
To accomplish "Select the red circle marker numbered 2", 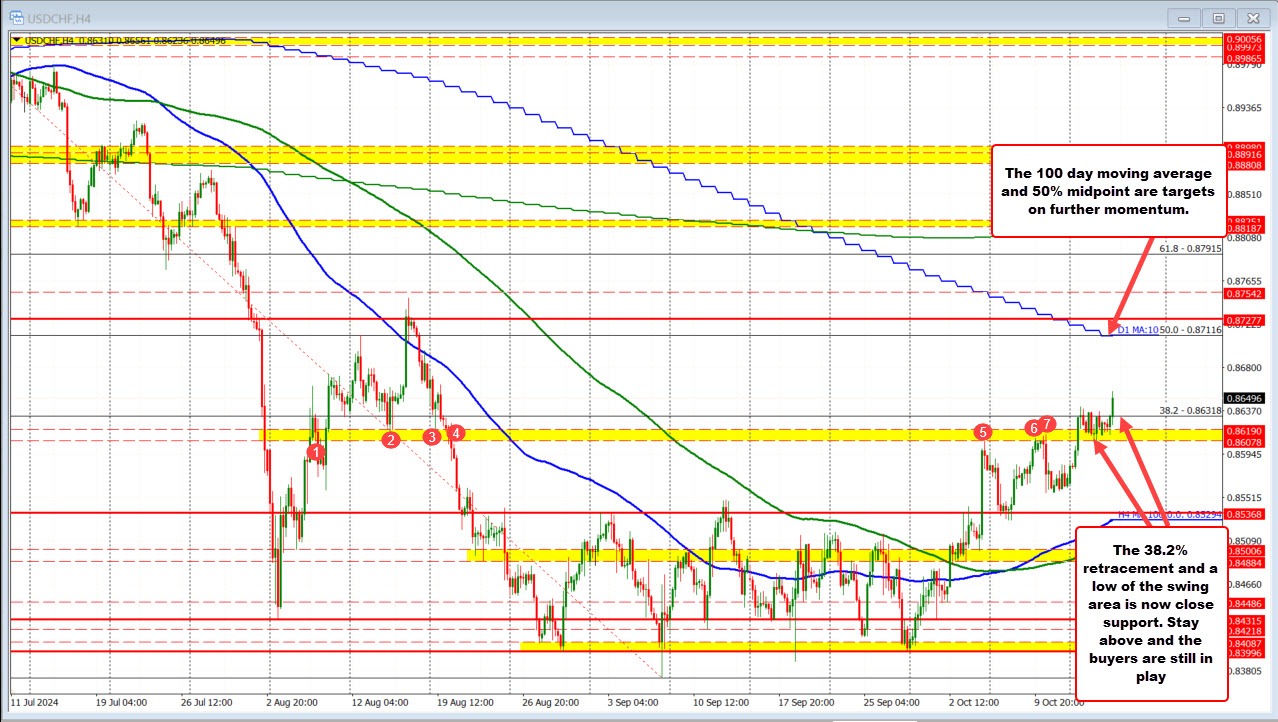I will pos(391,439).
